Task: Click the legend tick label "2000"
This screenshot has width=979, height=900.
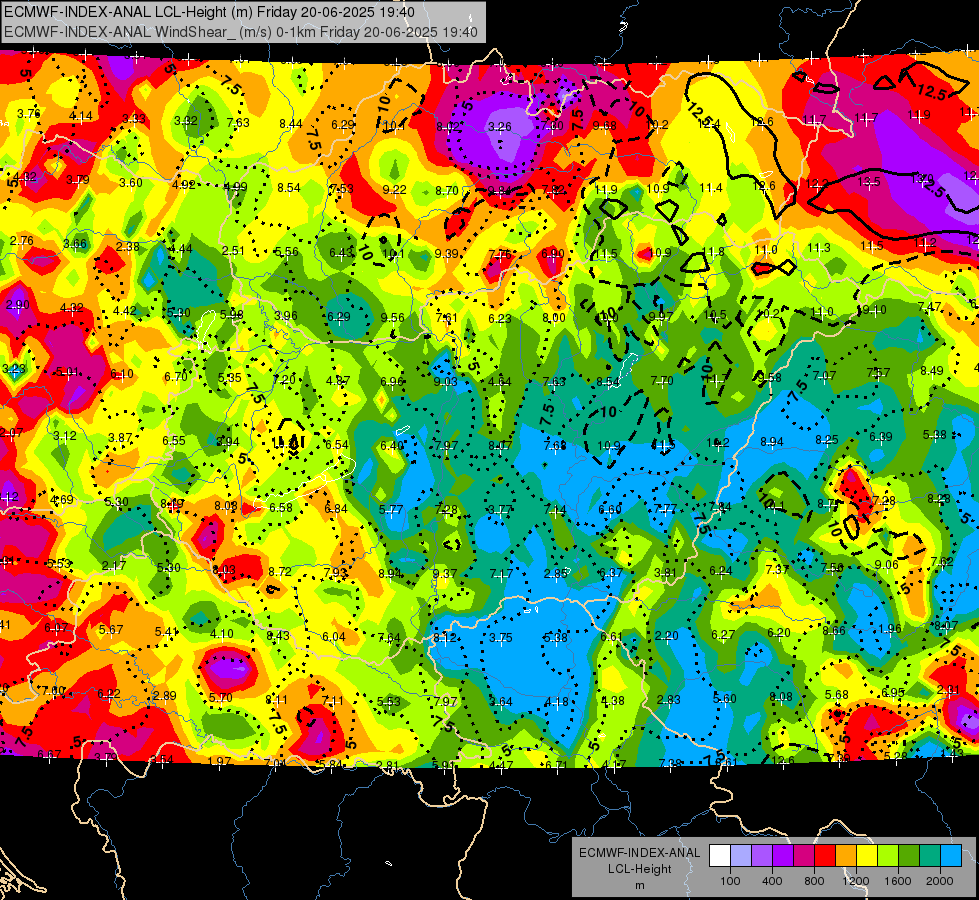Action: (940, 881)
